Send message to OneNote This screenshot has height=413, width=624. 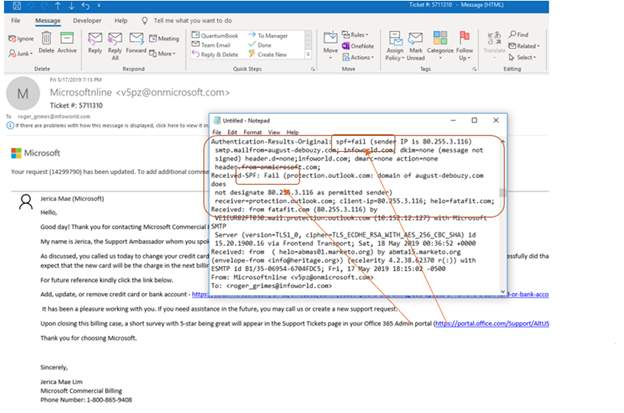358,46
